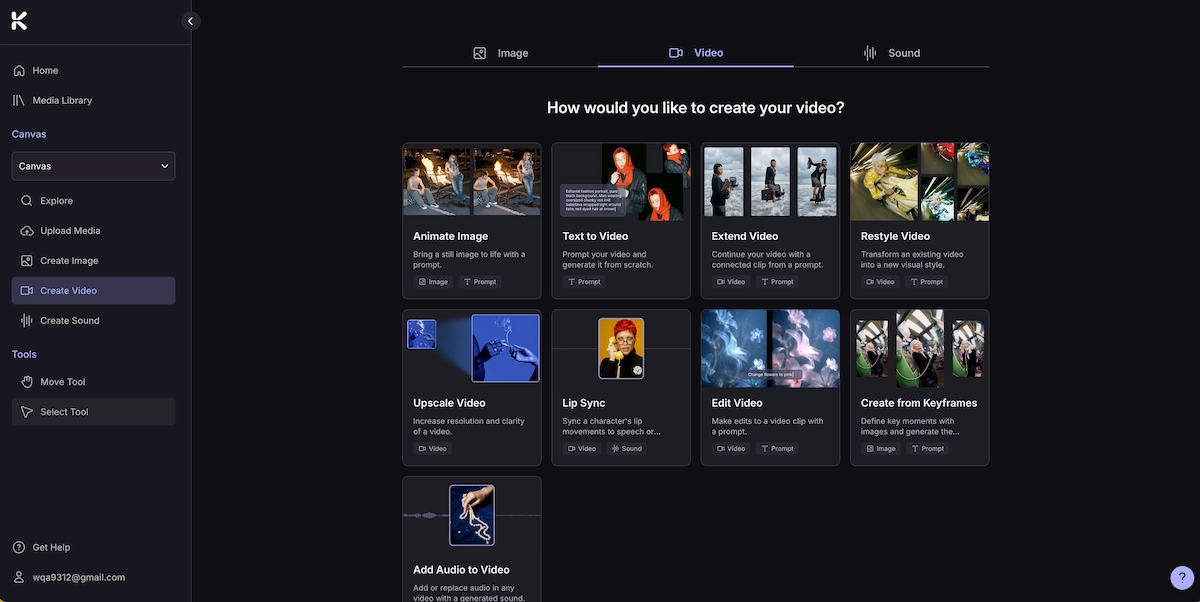
Task: Click 'Bring a still image to life' description
Action: point(469,260)
